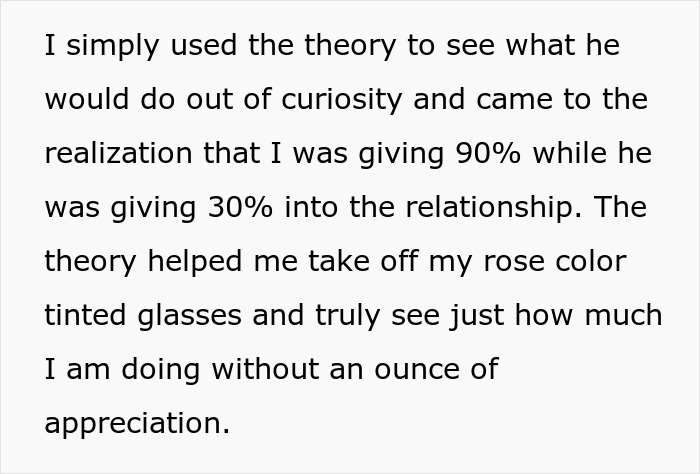Image resolution: width=700 pixels, height=474 pixels.
Task: Click the word "tinted"
Action: coord(85,315)
